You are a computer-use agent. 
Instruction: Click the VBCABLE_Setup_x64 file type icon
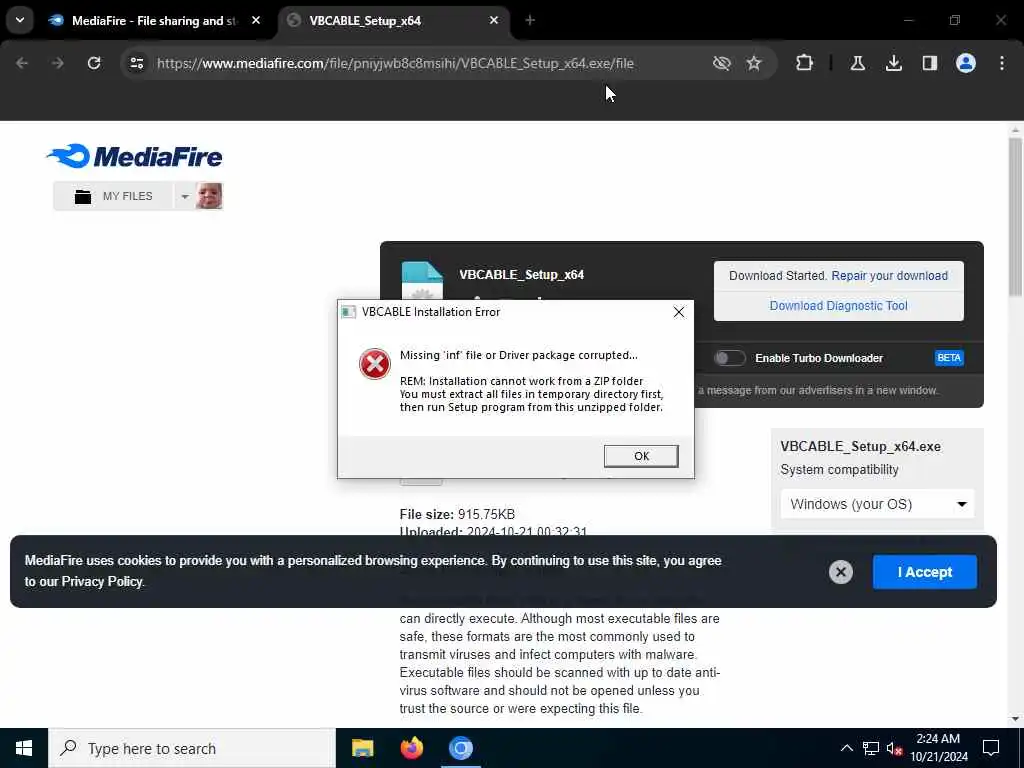point(422,281)
